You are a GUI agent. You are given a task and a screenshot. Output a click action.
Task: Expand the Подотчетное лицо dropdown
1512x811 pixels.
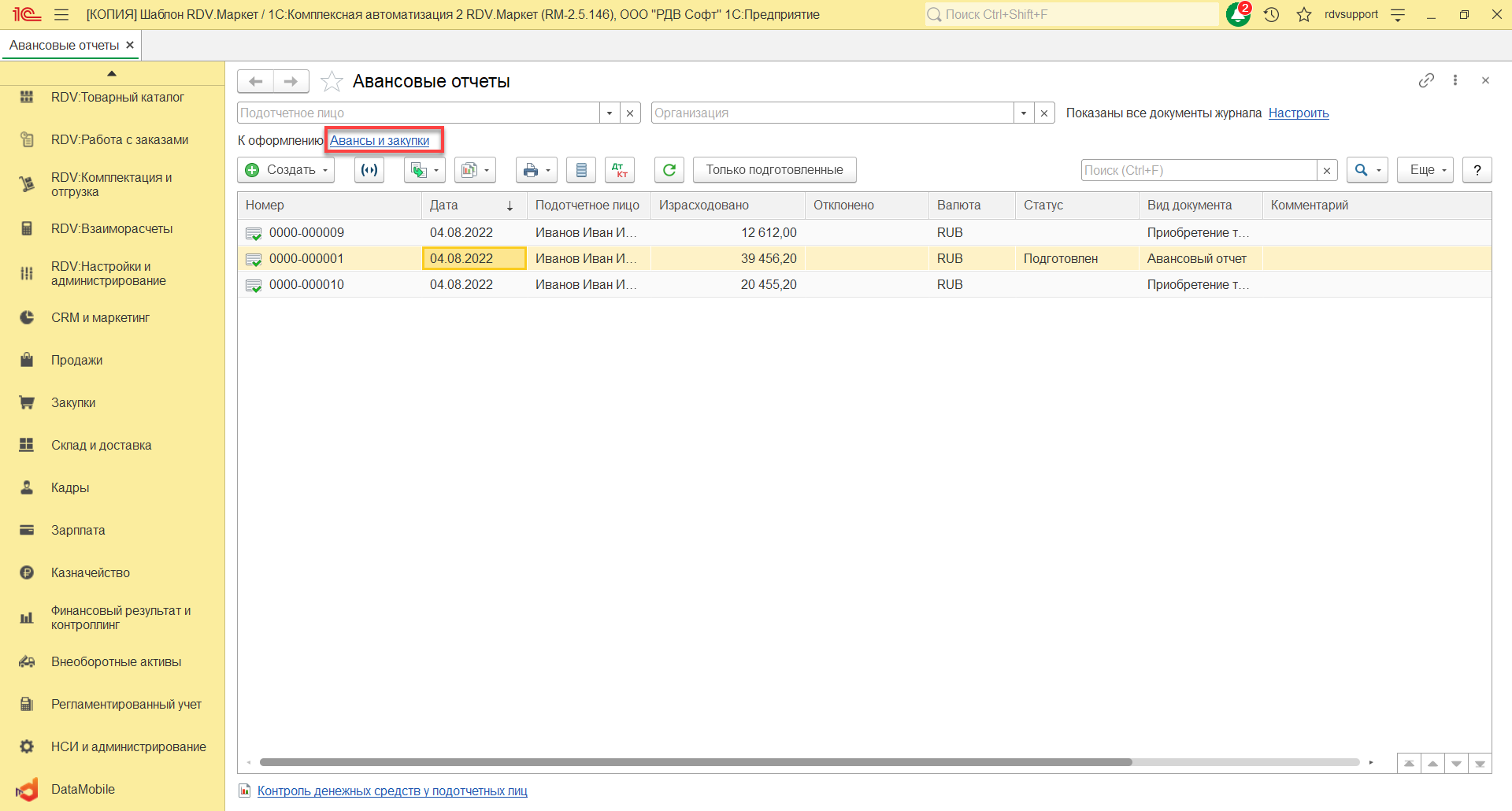coord(610,113)
